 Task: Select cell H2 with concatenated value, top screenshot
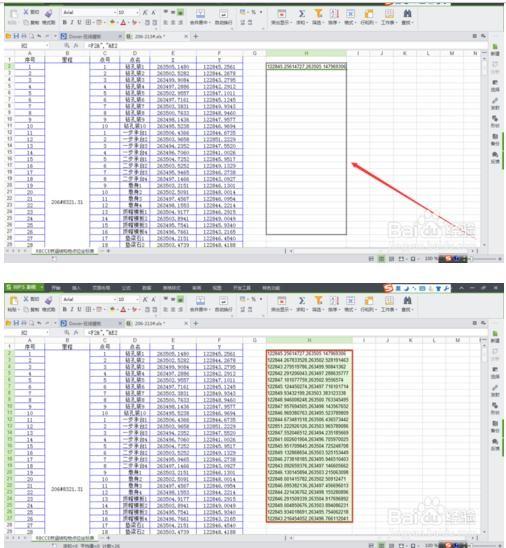click(x=306, y=66)
